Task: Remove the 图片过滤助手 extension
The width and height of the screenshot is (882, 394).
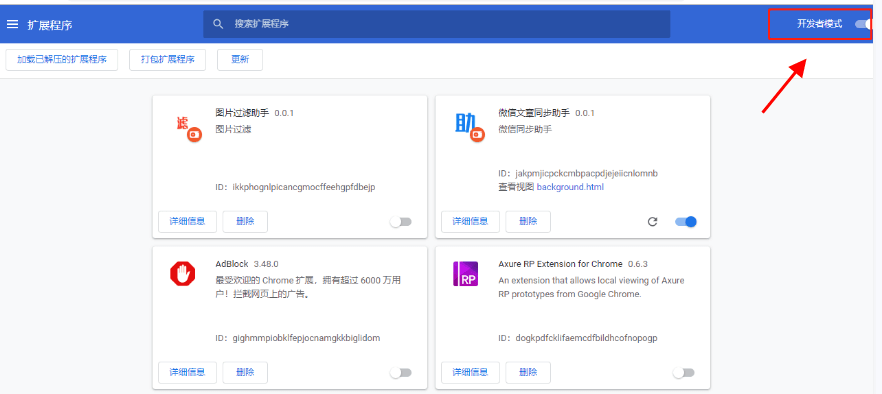Action: 245,222
